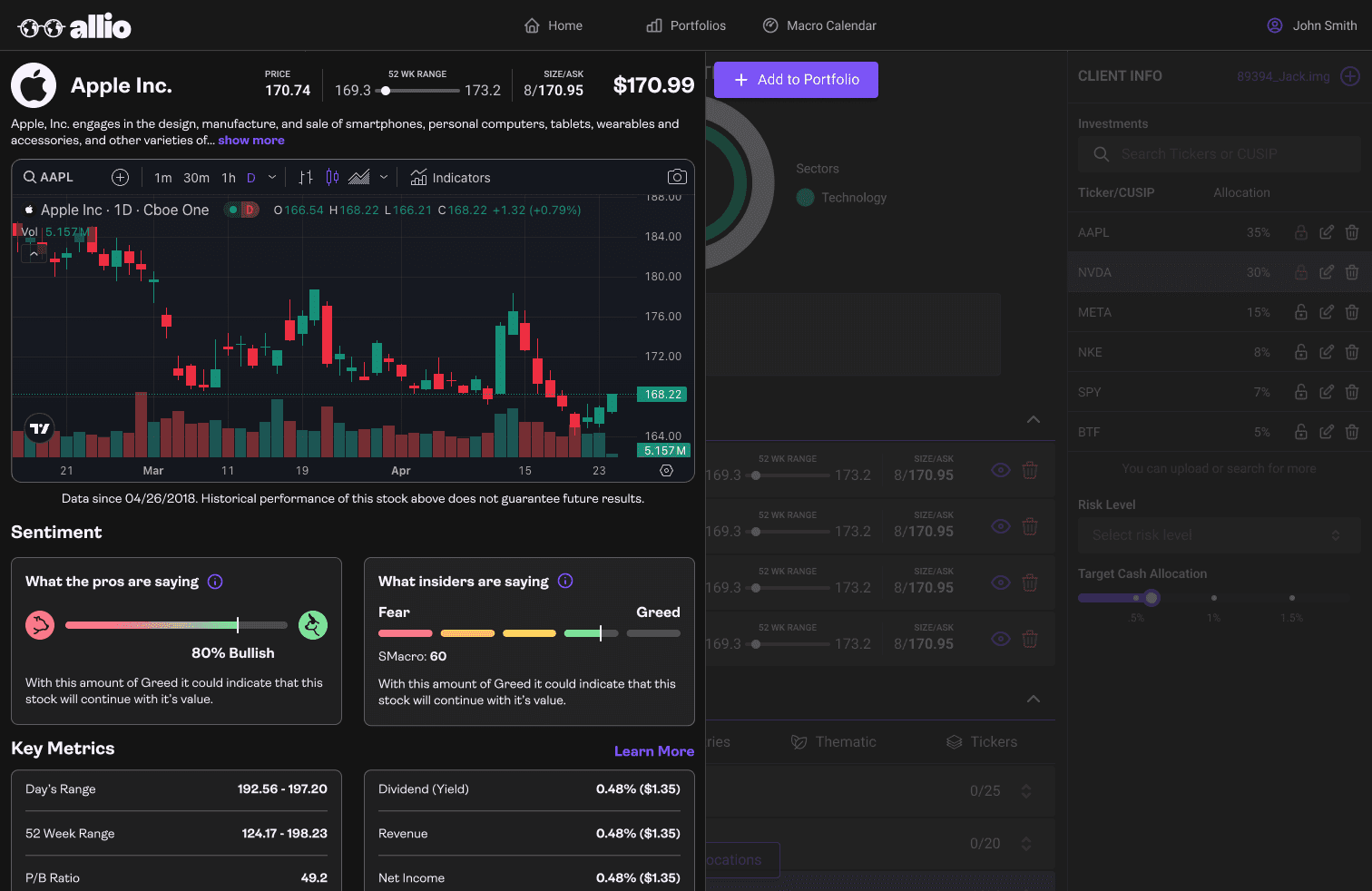This screenshot has height=891, width=1372.
Task: Adjust the Target Cash Allocation slider handle
Action: [1151, 598]
